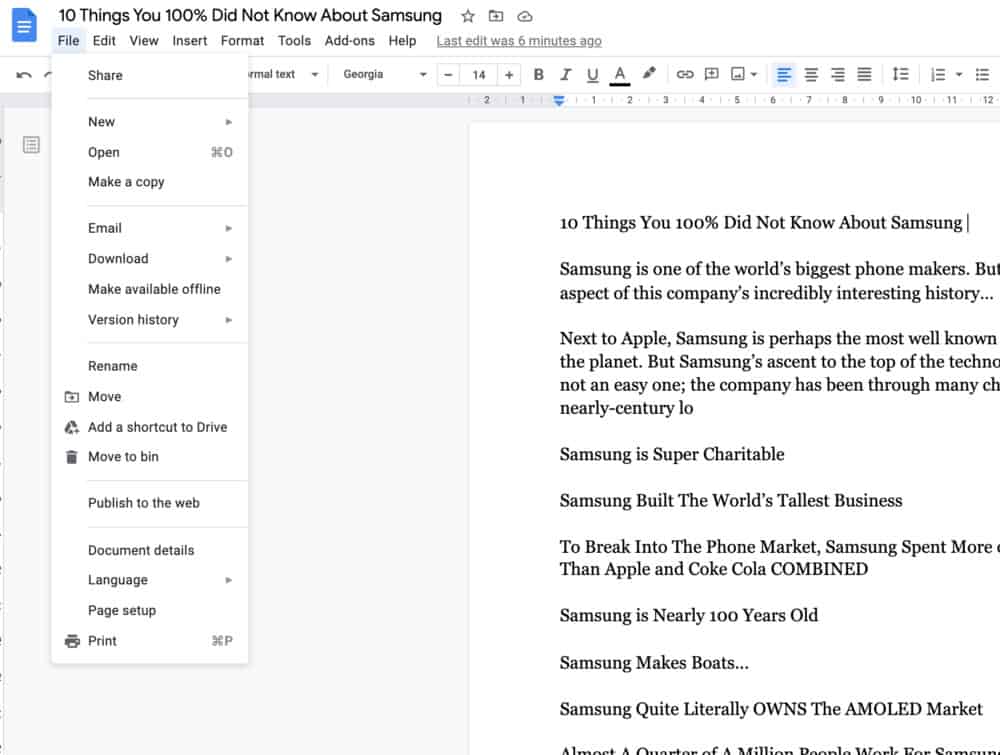Open the File menu
This screenshot has height=755, width=1000.
[68, 41]
